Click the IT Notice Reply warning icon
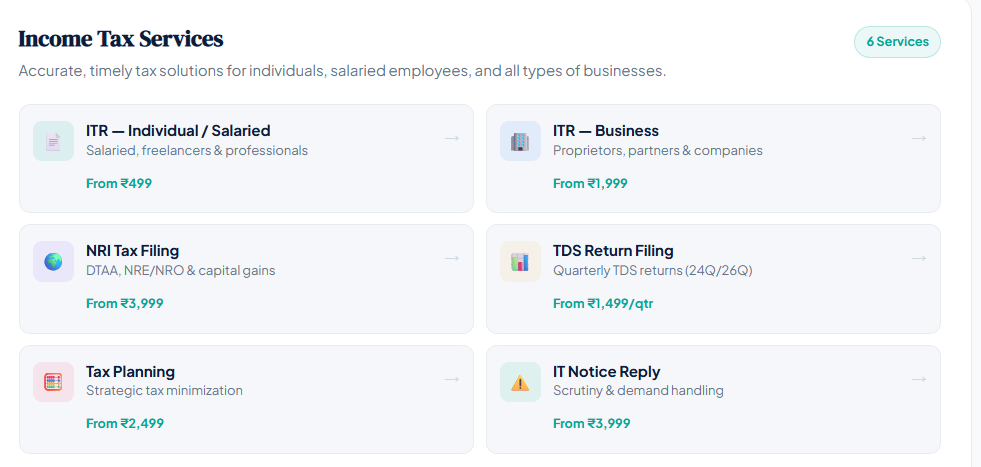 tap(520, 382)
